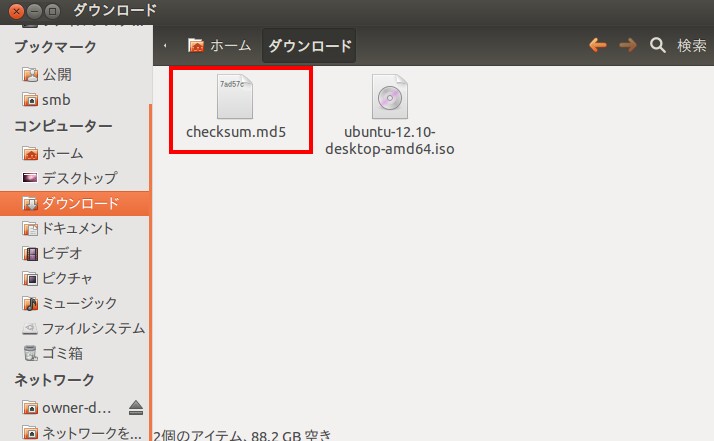Click the path bar ホーム folder icon

tap(196, 45)
